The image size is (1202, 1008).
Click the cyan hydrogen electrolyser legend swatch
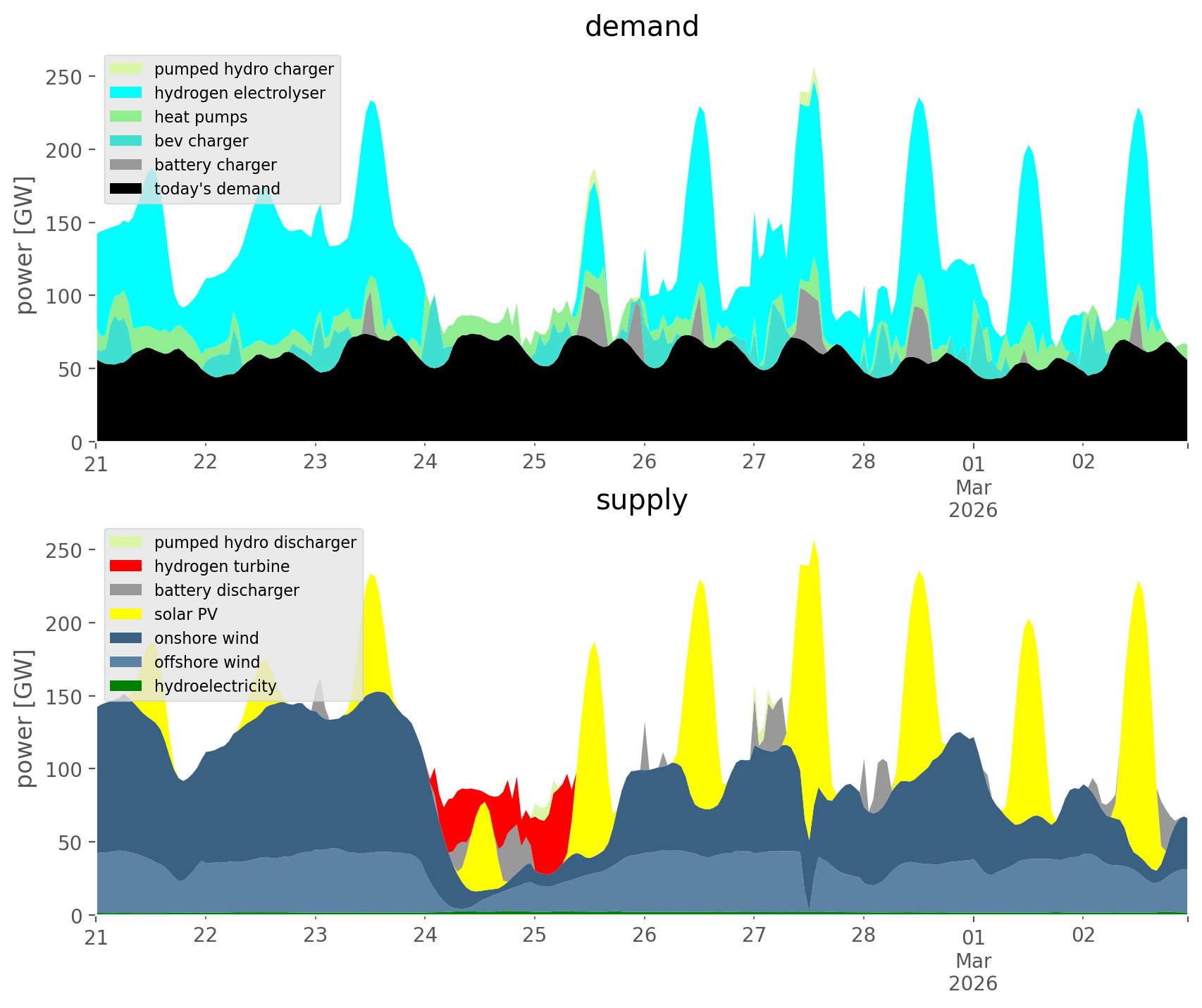[x=126, y=93]
